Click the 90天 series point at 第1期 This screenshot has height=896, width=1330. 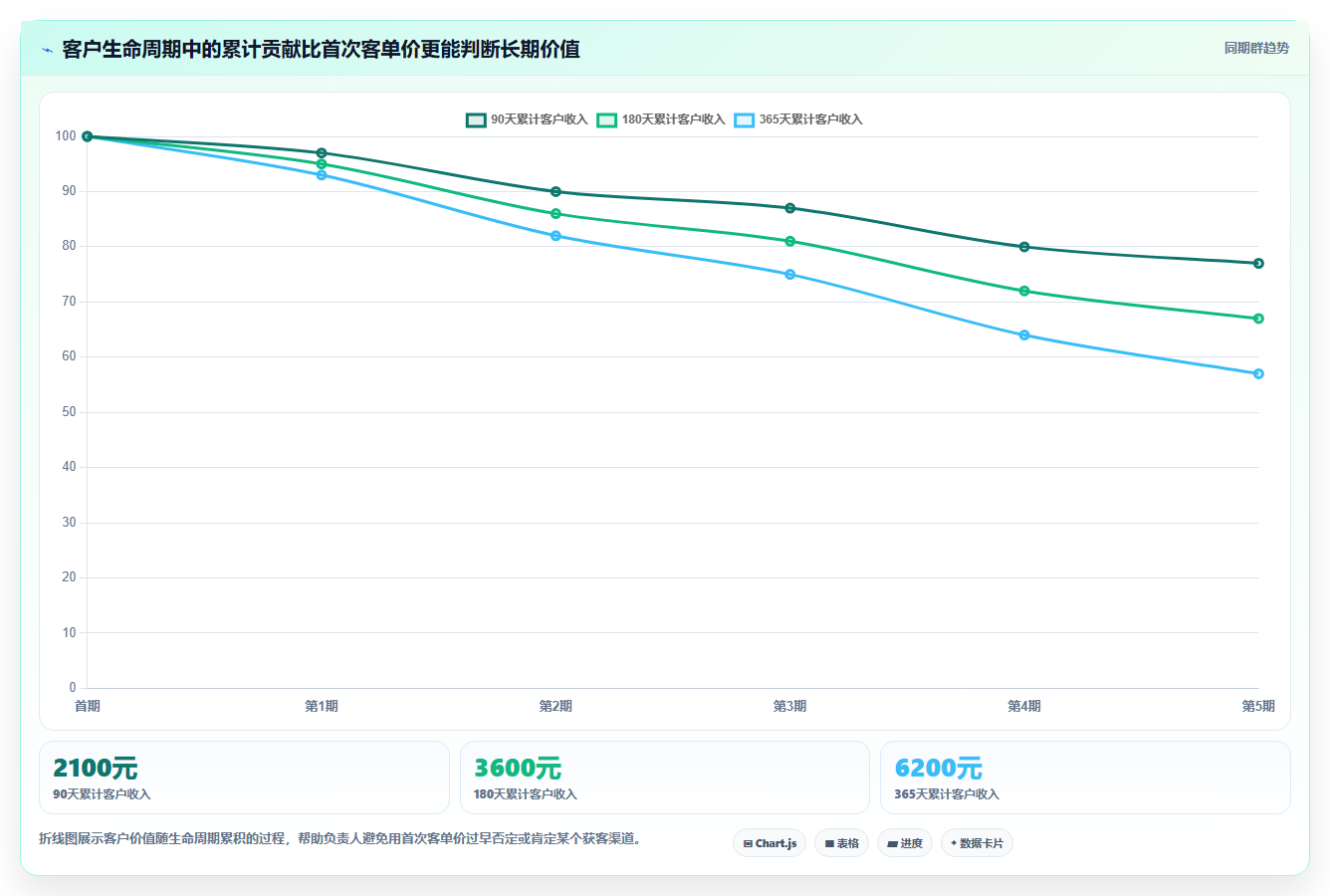tap(322, 153)
